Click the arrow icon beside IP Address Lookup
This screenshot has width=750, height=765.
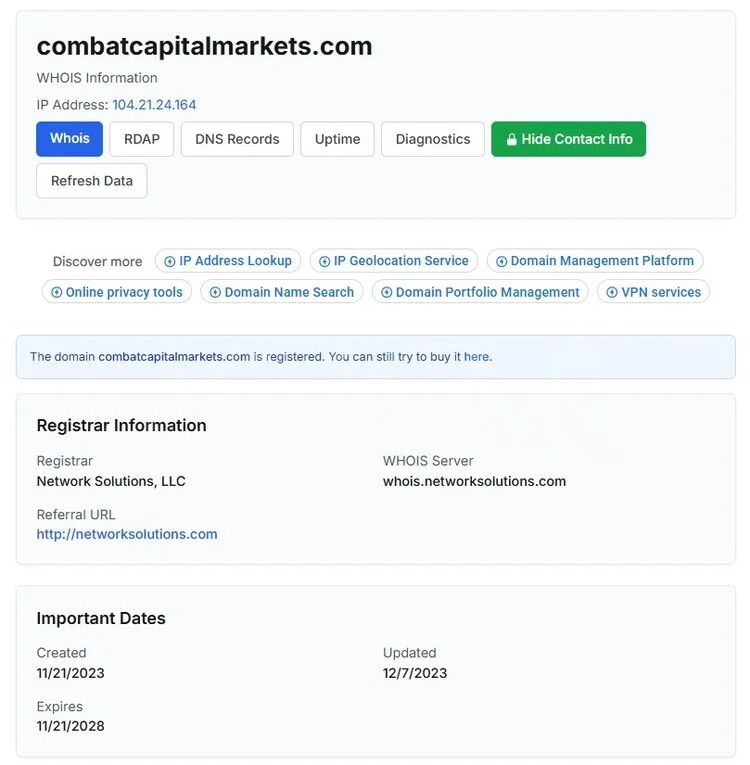[169, 262]
